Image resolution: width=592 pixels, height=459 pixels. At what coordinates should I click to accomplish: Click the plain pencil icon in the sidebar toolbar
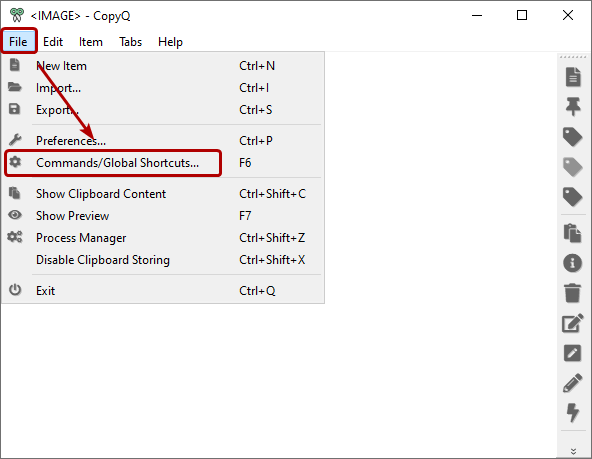(x=573, y=383)
